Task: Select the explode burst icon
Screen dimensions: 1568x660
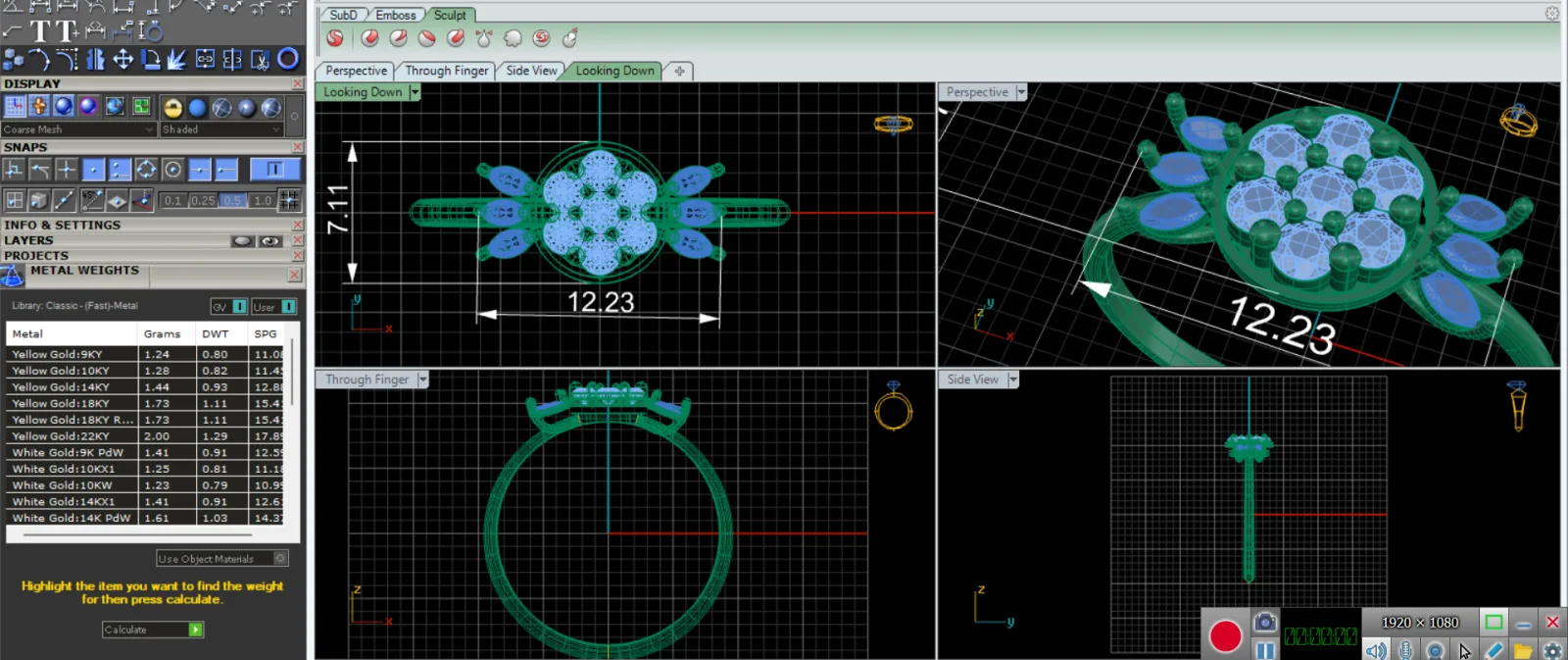Action: point(176,60)
